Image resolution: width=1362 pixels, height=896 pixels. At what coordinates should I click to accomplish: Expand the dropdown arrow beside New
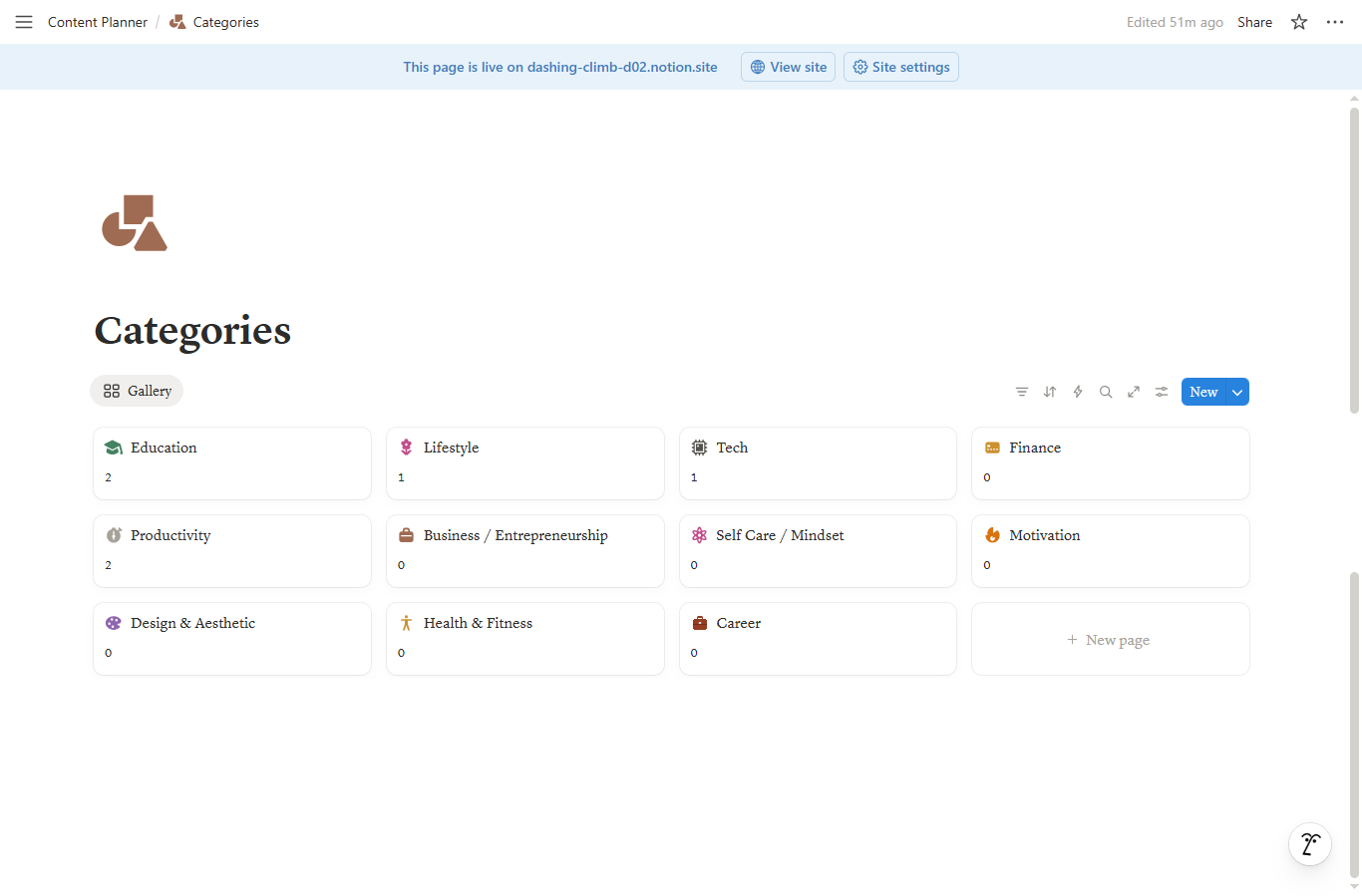pos(1237,392)
